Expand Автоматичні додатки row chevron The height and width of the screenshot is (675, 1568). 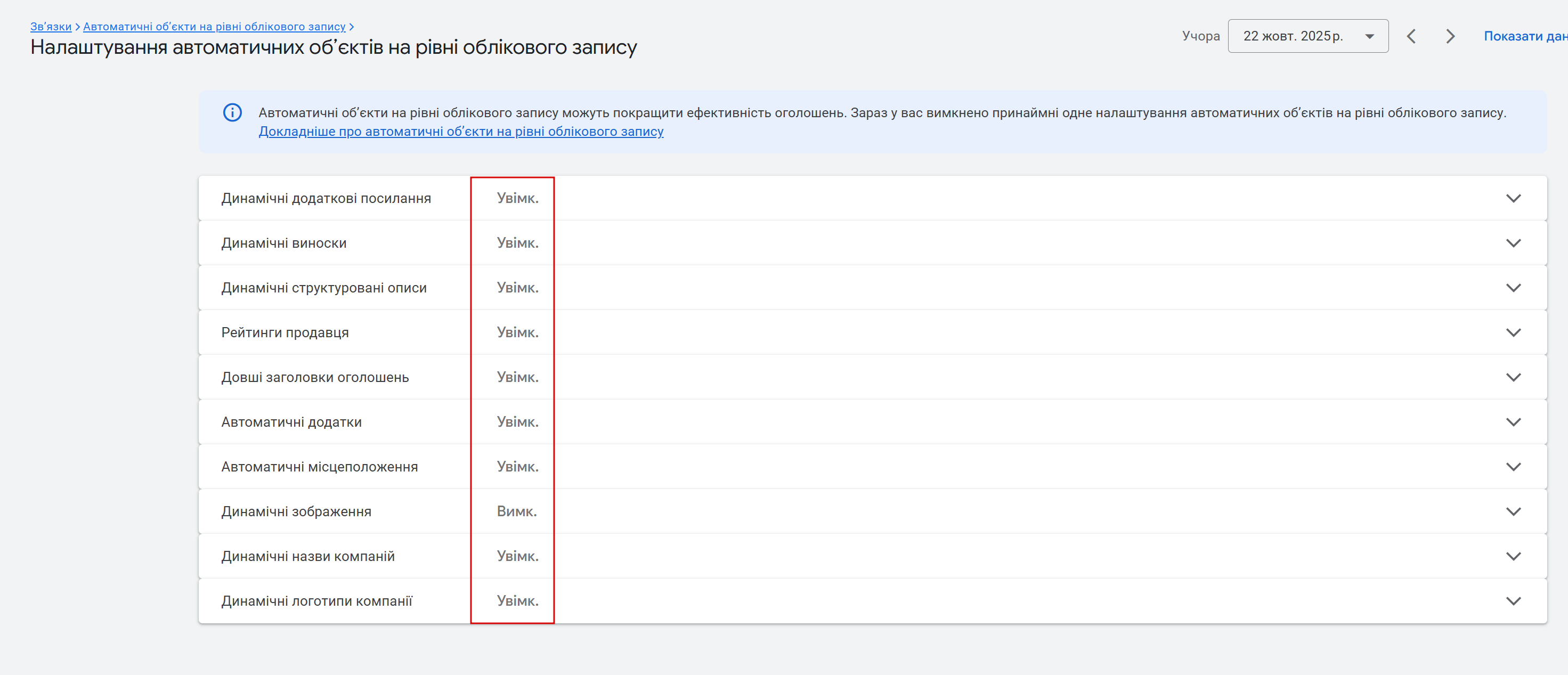tap(1513, 422)
